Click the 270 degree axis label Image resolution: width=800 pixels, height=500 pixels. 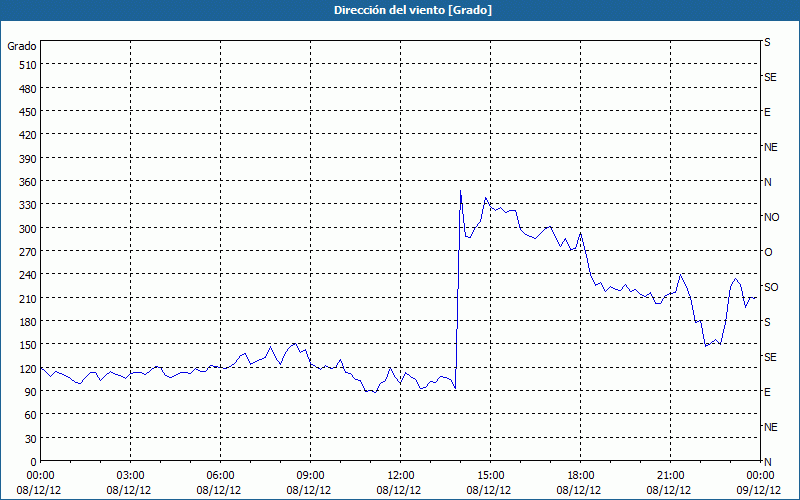coord(28,252)
